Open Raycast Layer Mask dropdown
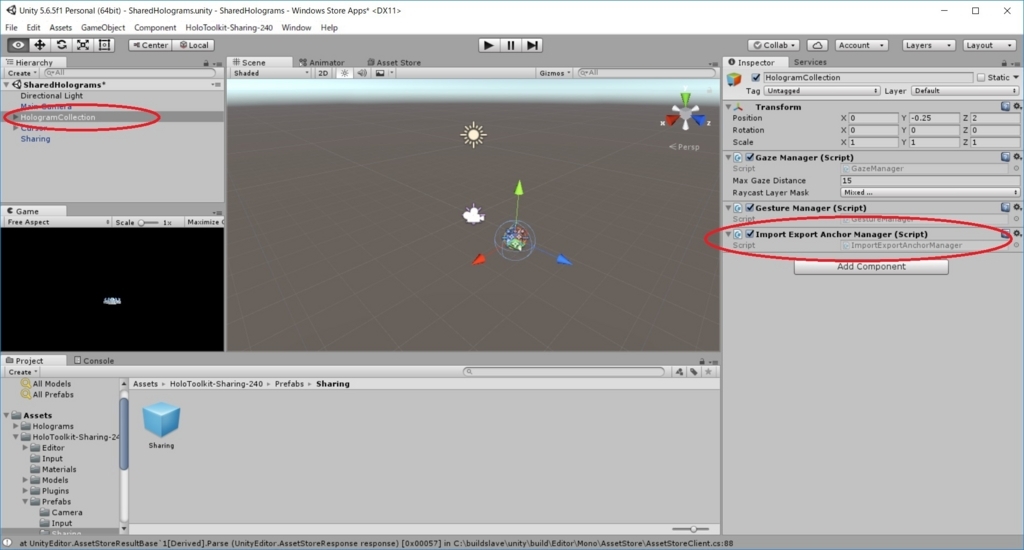This screenshot has height=550, width=1024. (x=930, y=193)
